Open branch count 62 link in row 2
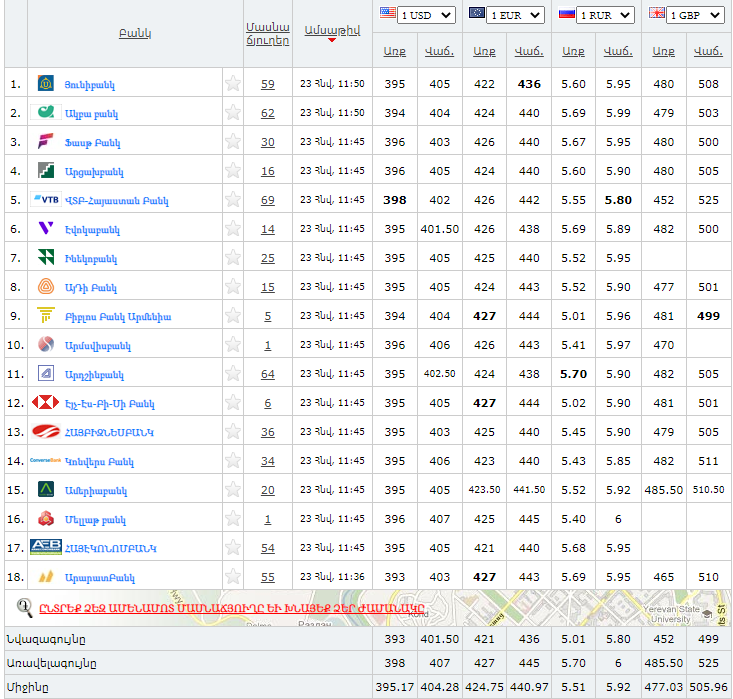The height and width of the screenshot is (699, 733). (267, 113)
